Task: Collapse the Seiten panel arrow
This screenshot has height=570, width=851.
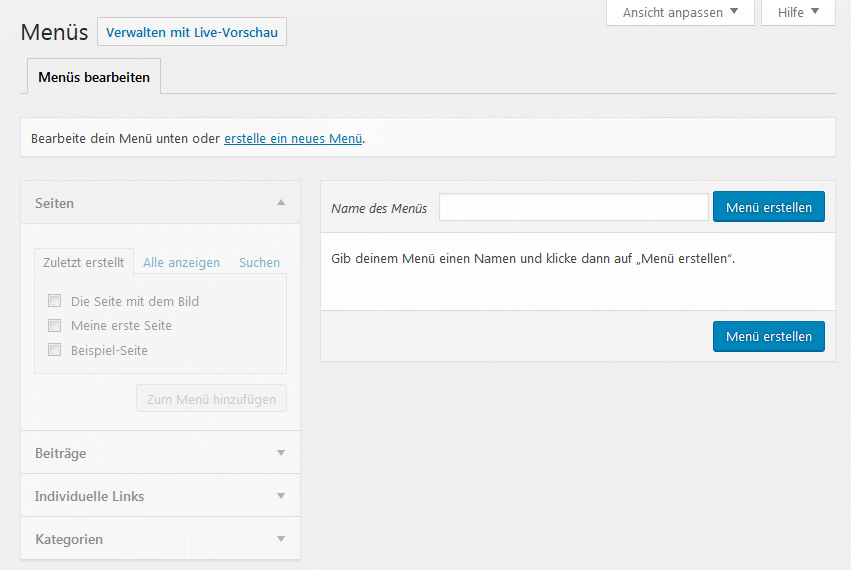Action: click(281, 203)
